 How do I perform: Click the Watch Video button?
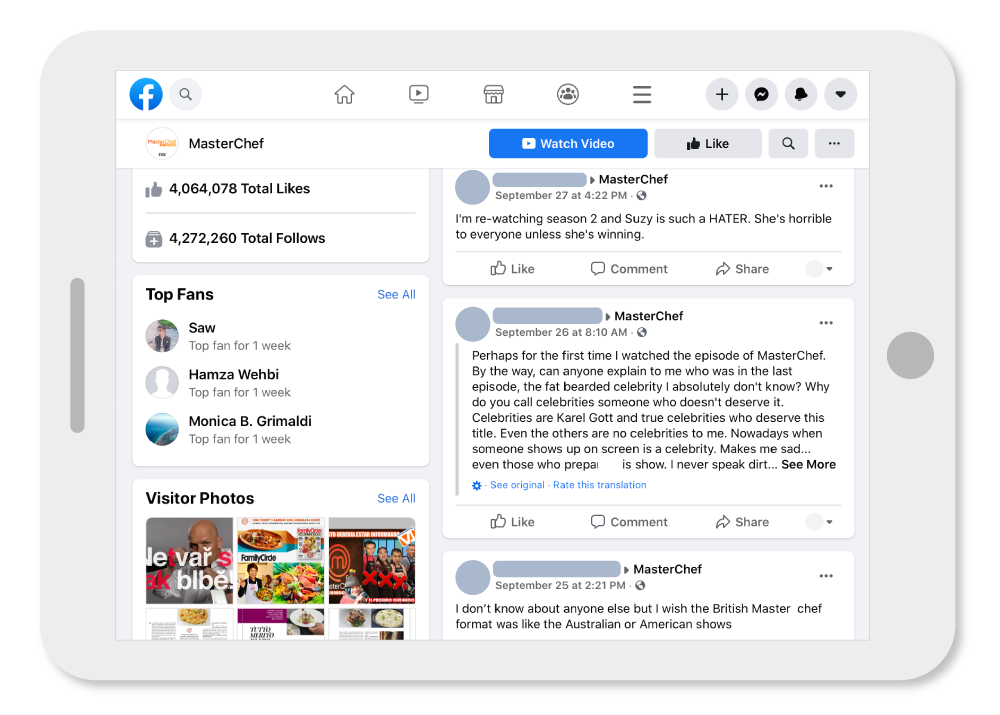click(x=568, y=143)
